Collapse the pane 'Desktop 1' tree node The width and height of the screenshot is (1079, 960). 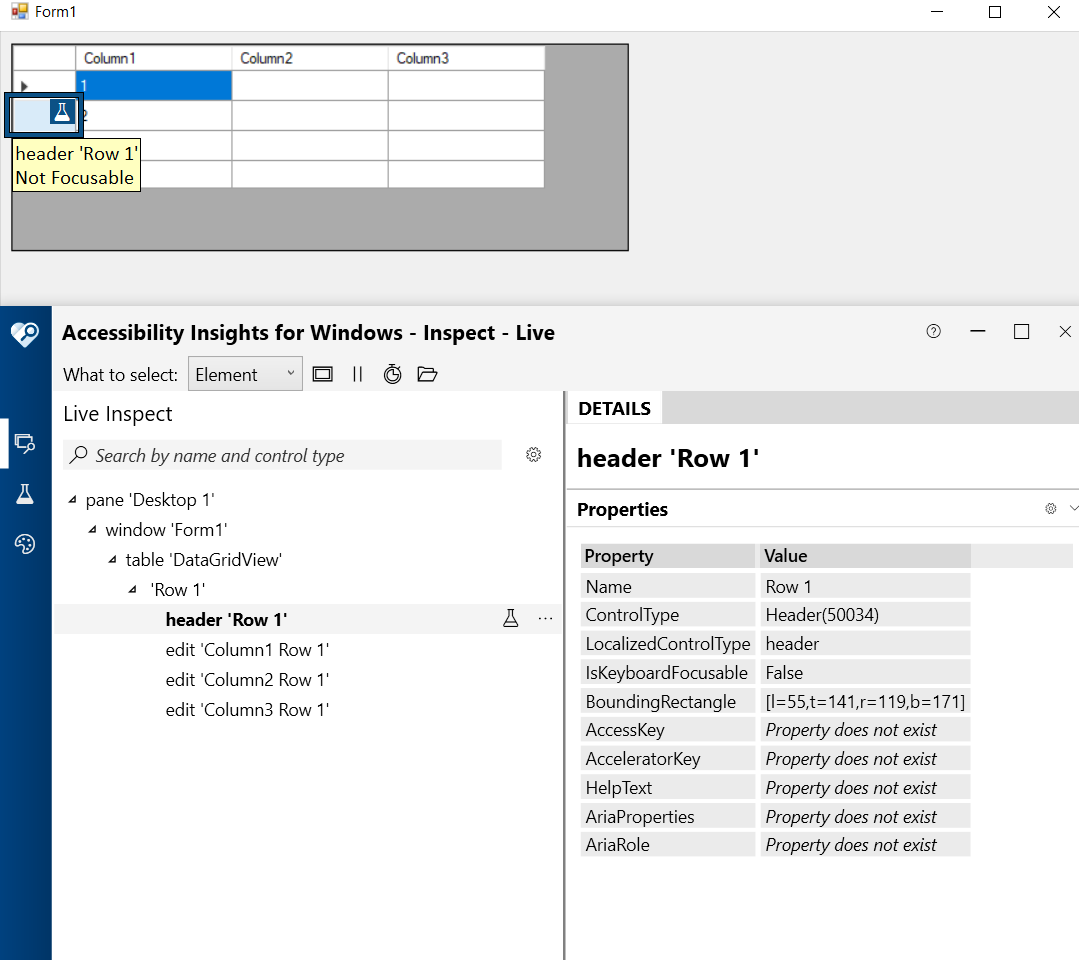click(x=73, y=500)
